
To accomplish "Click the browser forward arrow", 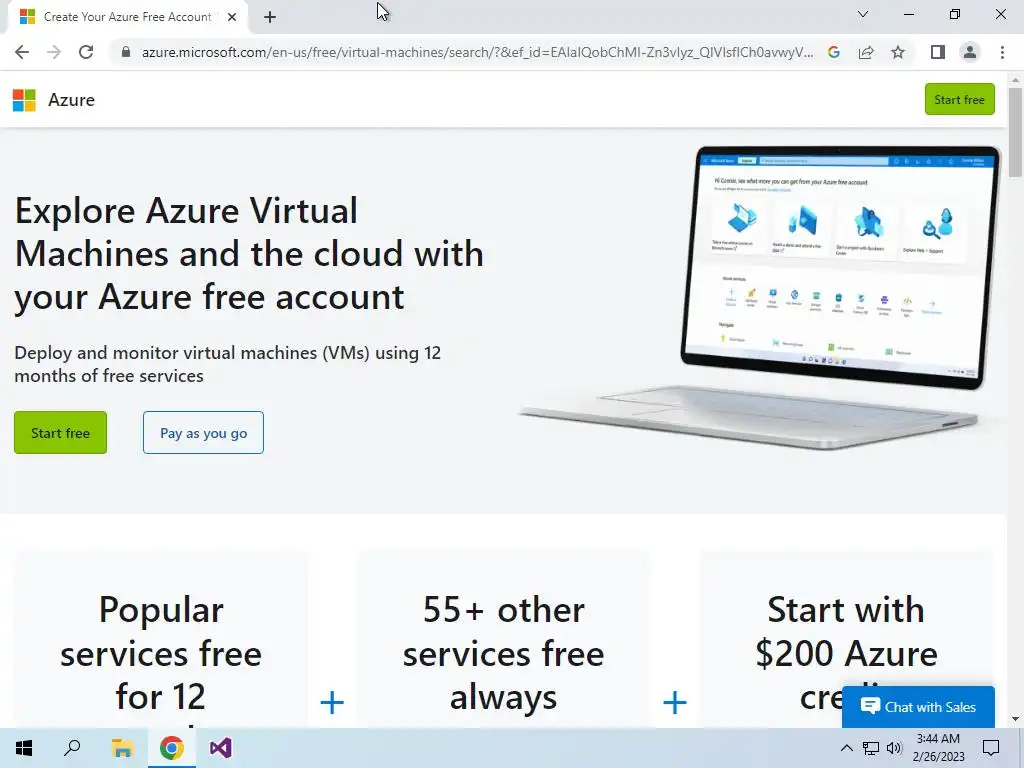I will 54,52.
